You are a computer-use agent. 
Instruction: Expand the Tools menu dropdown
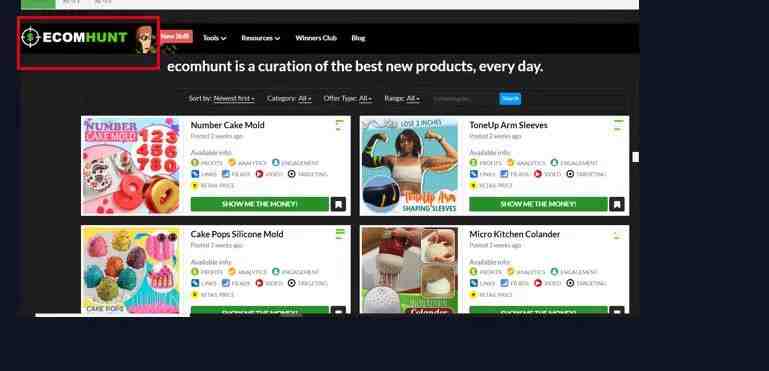[x=214, y=38]
